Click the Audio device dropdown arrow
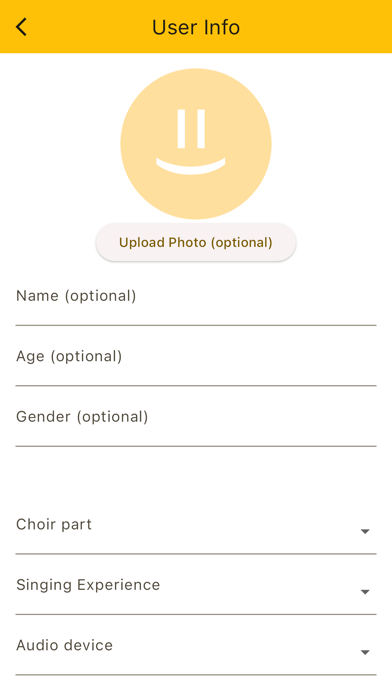392x696 pixels. [x=365, y=652]
